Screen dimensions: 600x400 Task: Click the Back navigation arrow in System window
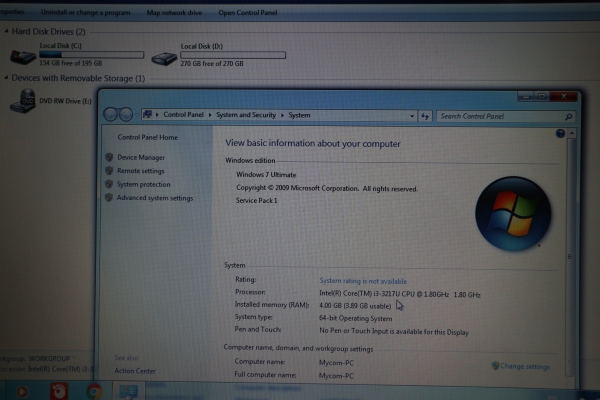click(111, 114)
